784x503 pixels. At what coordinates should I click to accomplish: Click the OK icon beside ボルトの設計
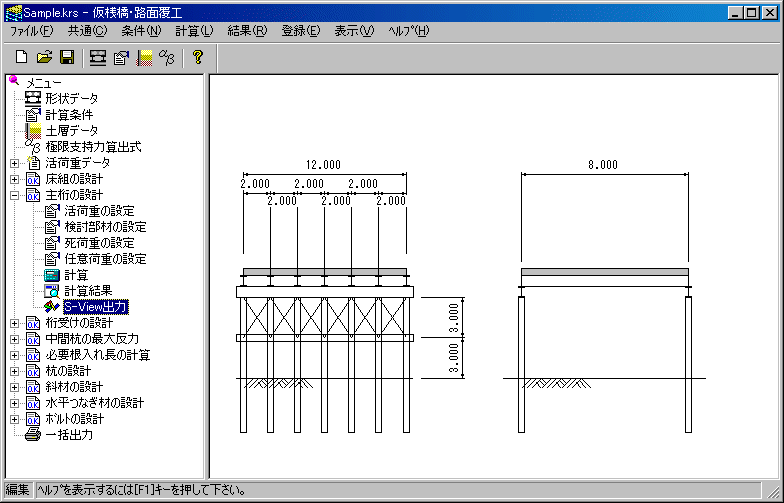click(33, 418)
